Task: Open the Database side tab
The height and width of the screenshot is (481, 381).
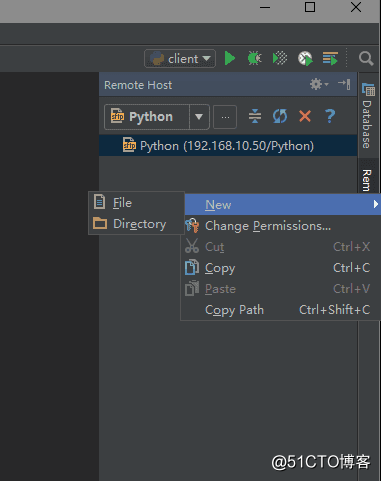Action: [367, 115]
